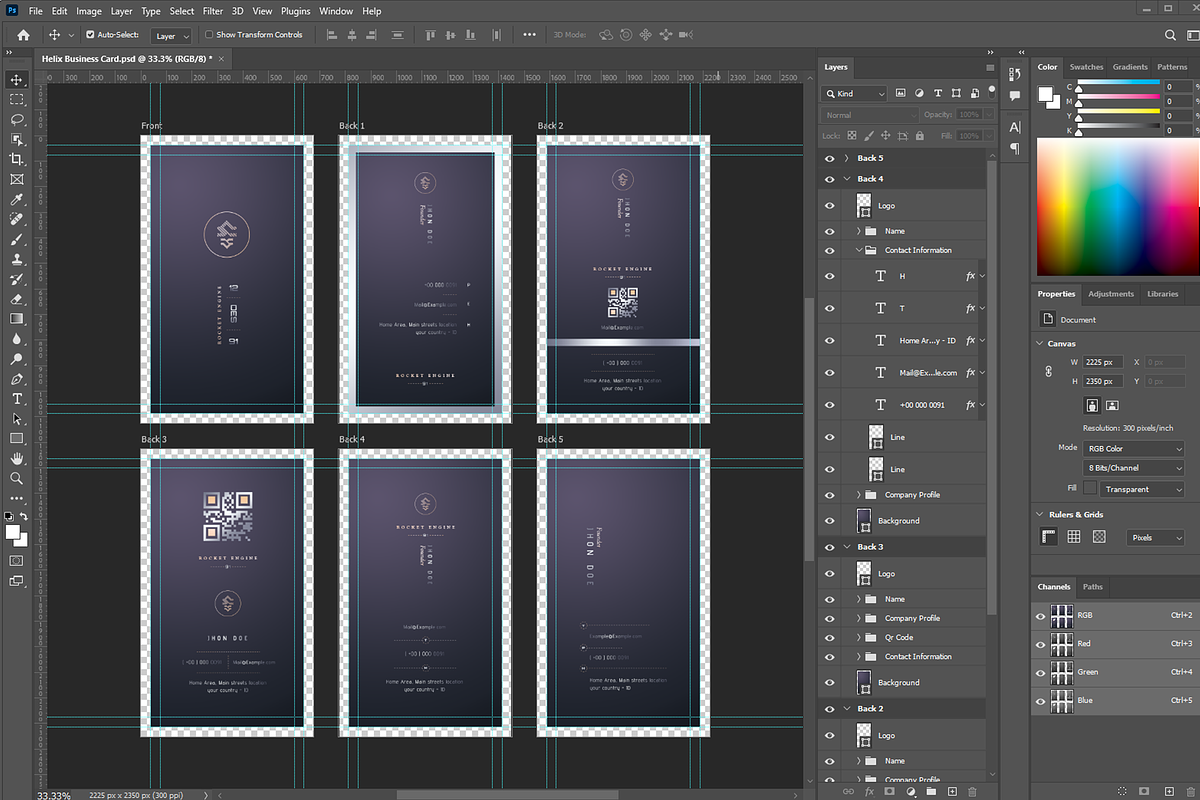Select the Eyedropper tool

click(x=16, y=200)
